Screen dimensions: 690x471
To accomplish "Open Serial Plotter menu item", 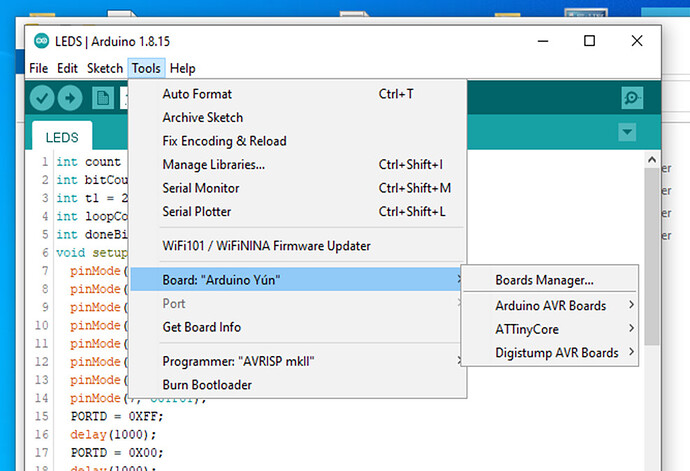I will tap(297, 212).
